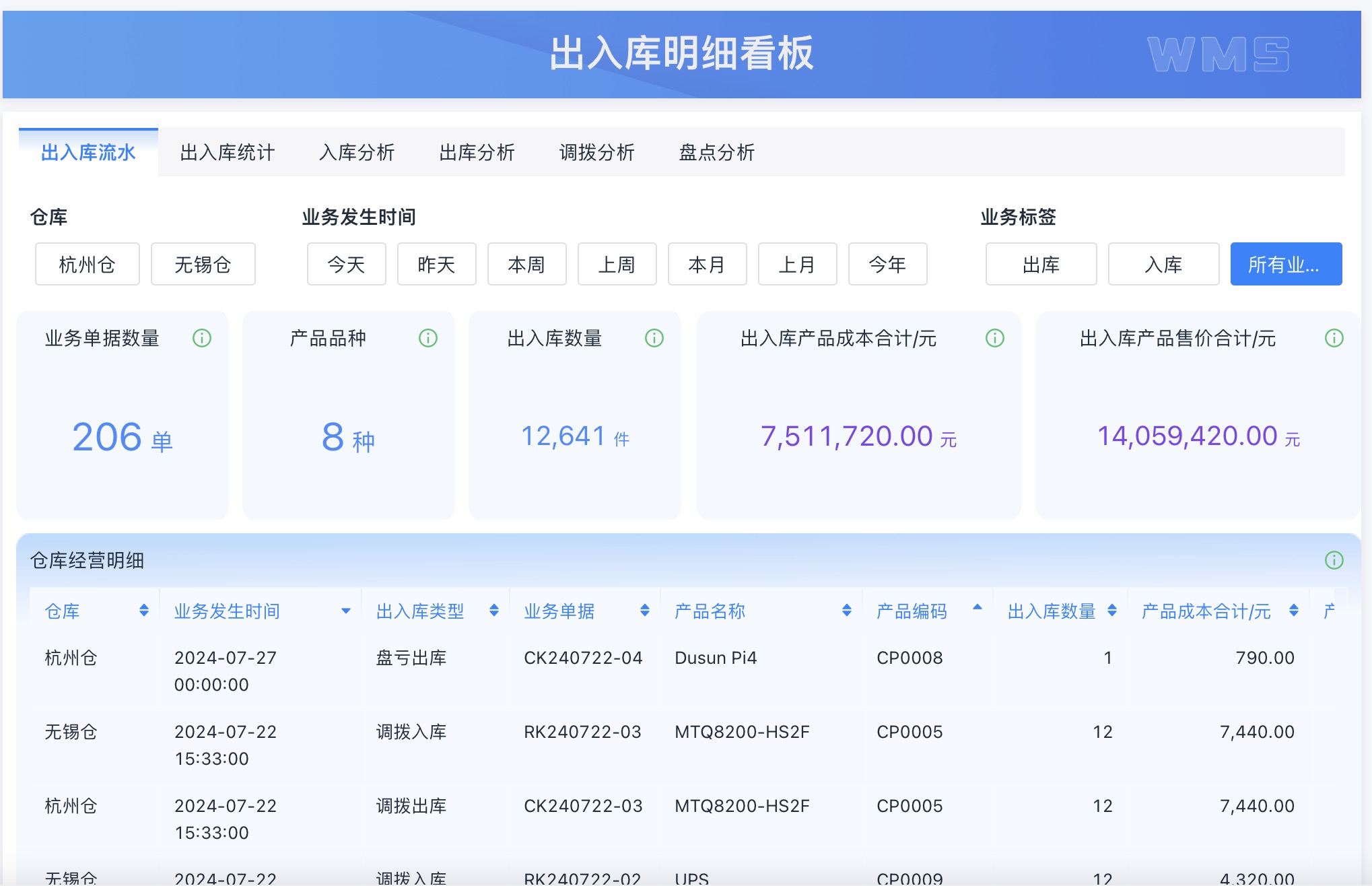Toggle the 杭州仓 warehouse filter
Viewport: 1372px width, 886px height.
click(88, 265)
